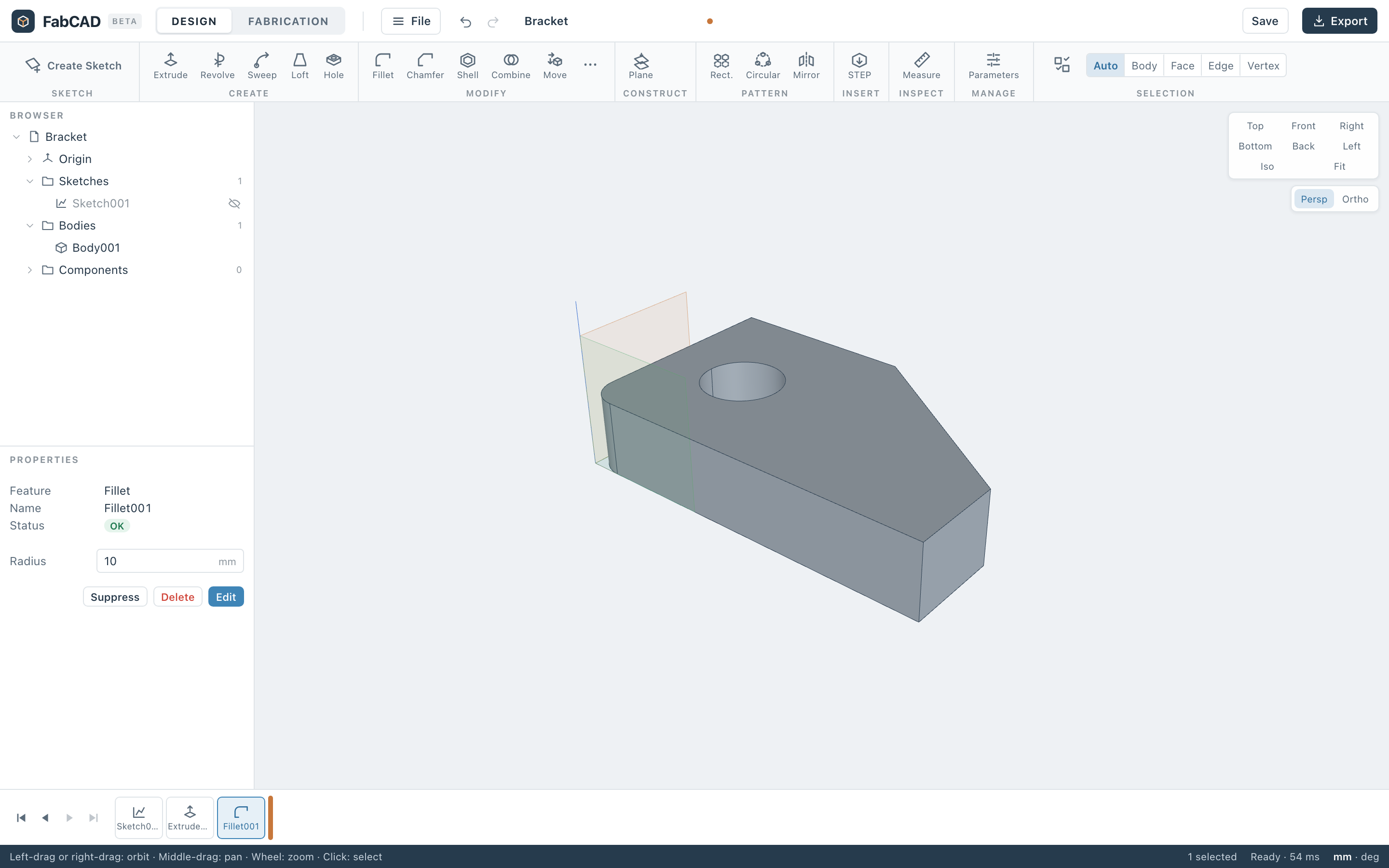Select the Rectangular pattern tool

[x=721, y=66]
